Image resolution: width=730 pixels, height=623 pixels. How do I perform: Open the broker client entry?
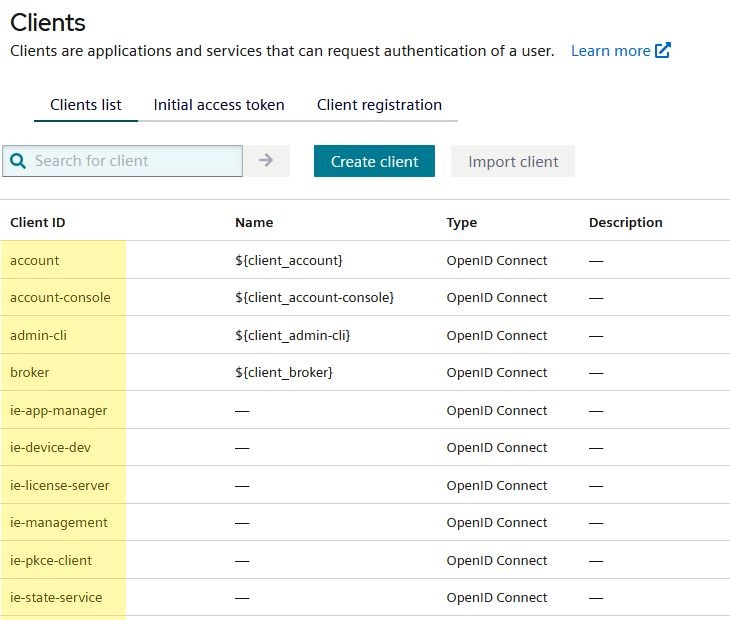point(30,372)
